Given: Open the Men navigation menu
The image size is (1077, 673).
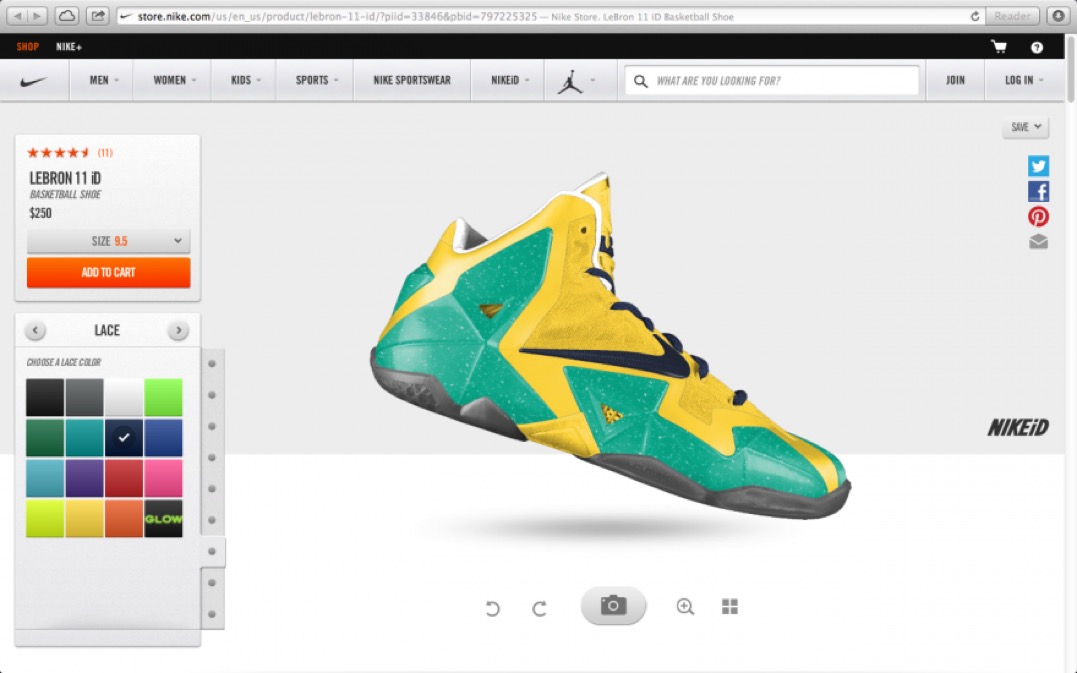Looking at the screenshot, I should pyautogui.click(x=104, y=80).
